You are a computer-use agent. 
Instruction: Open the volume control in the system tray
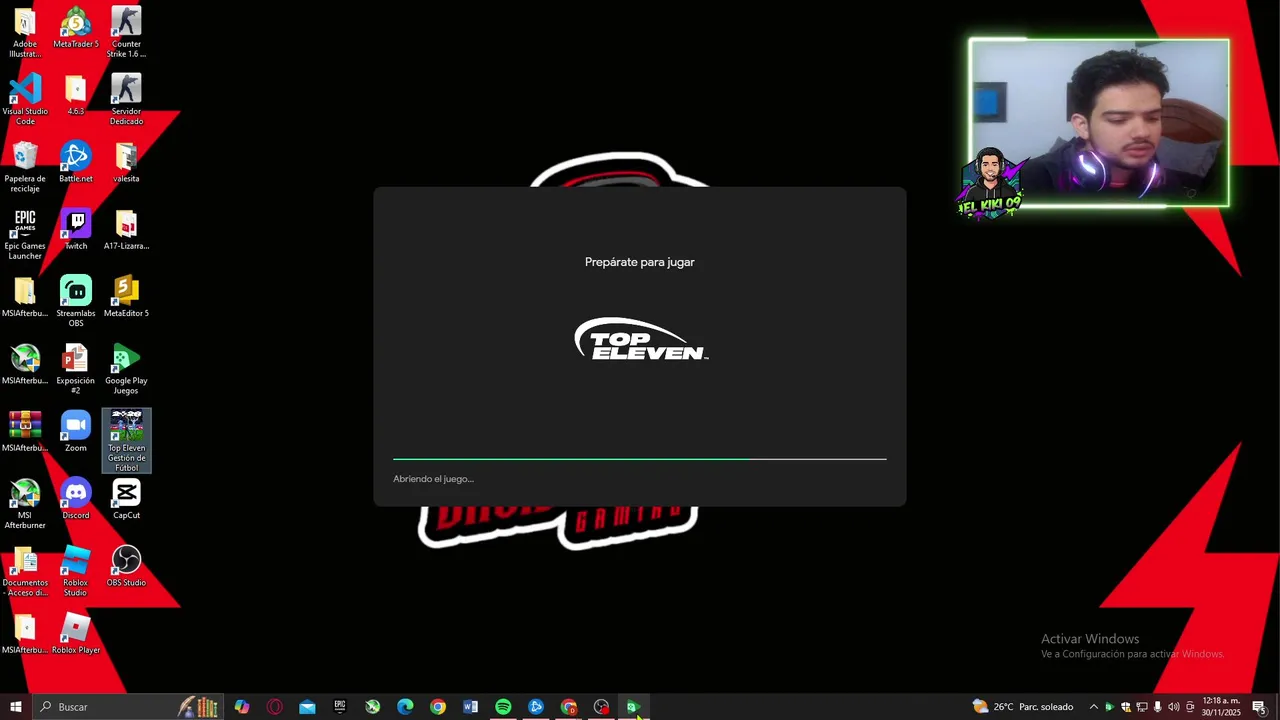pyautogui.click(x=1174, y=707)
